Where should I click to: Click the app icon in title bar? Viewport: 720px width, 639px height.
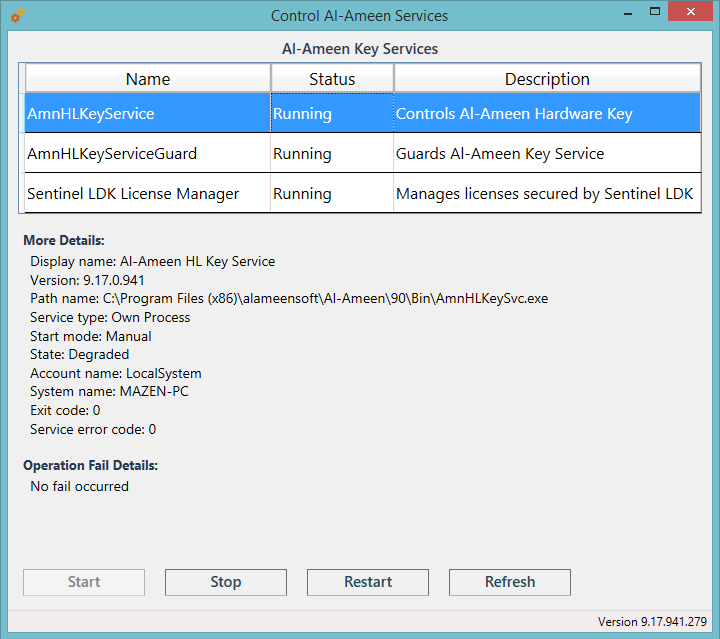(17, 16)
